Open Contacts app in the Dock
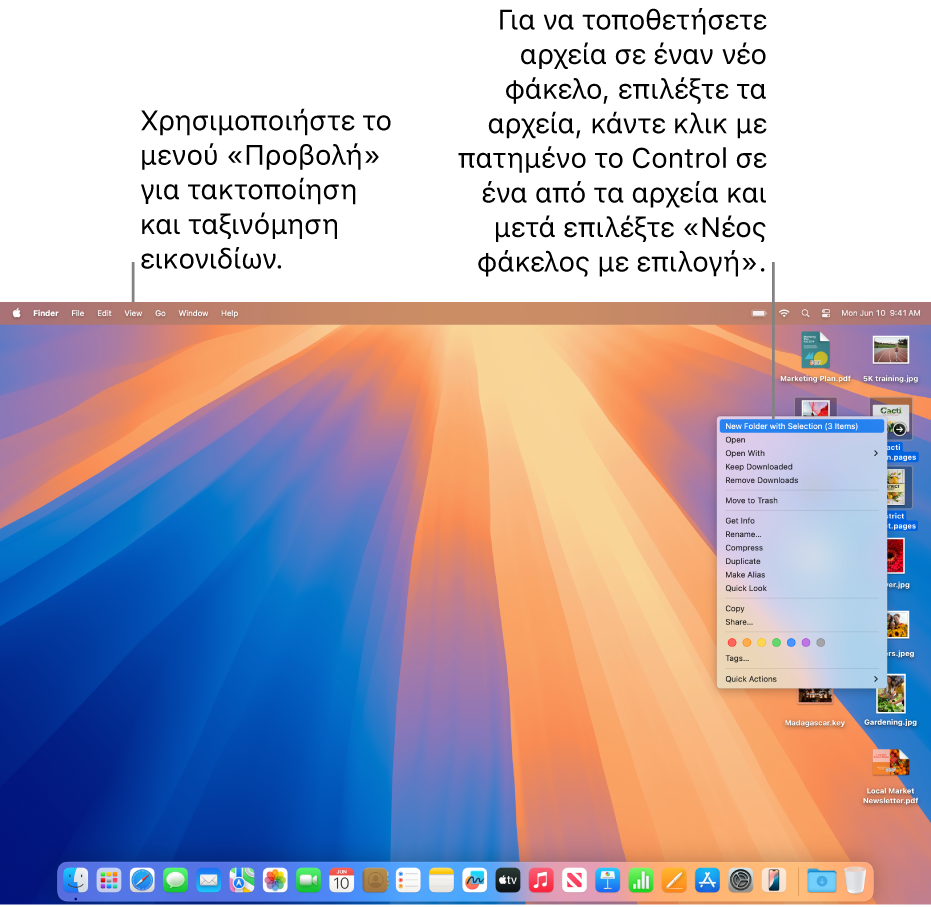The height and width of the screenshot is (907, 931). 375,880
